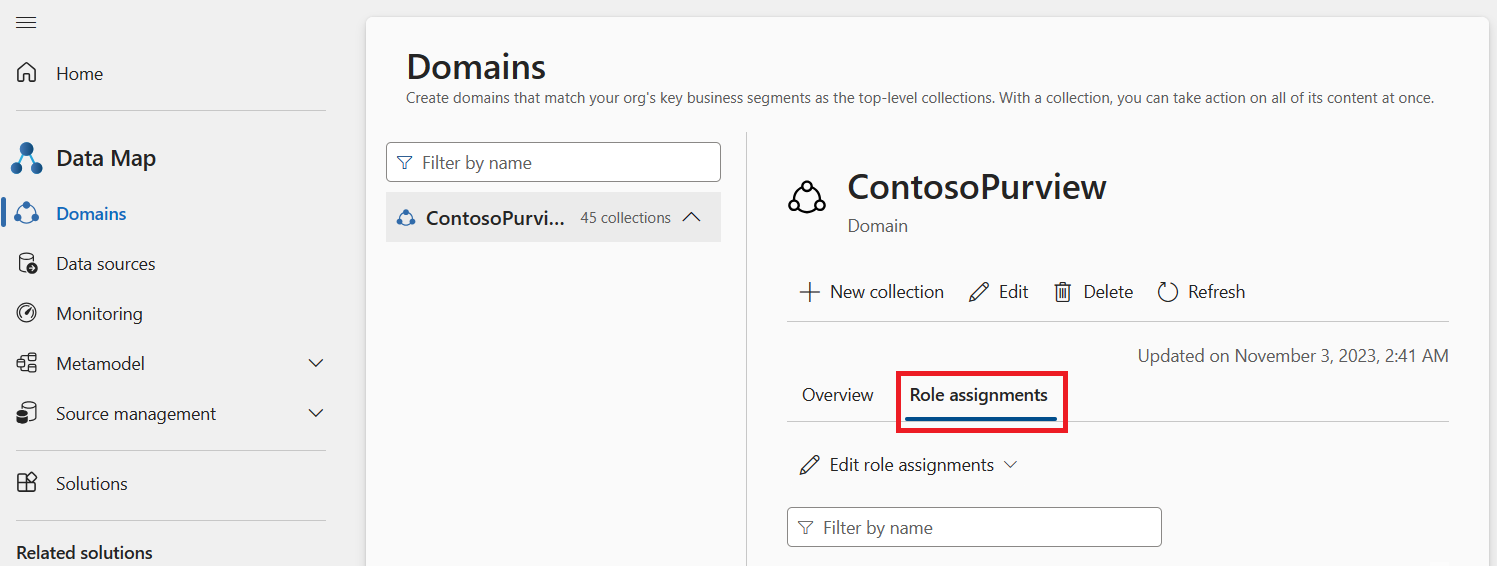
Task: Click the Solutions grid icon
Action: point(27,483)
